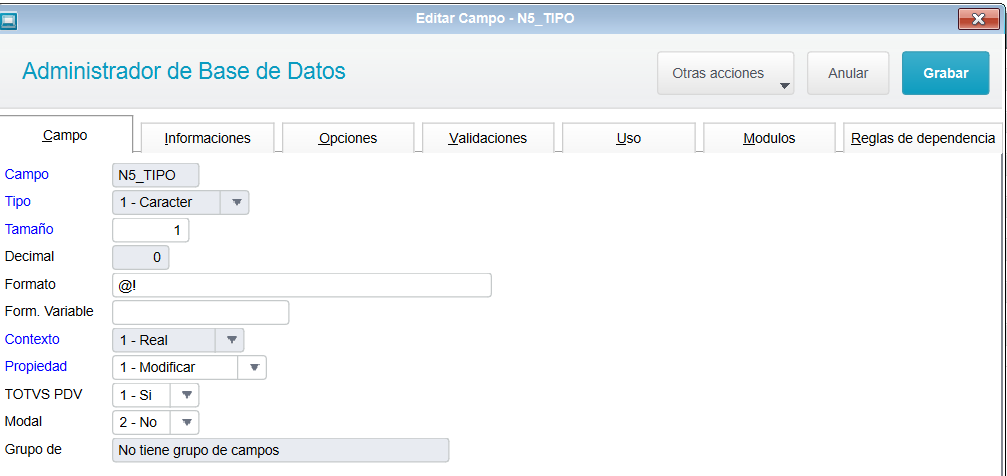Close the Editar Campo window
1007x476 pixels.
click(978, 19)
